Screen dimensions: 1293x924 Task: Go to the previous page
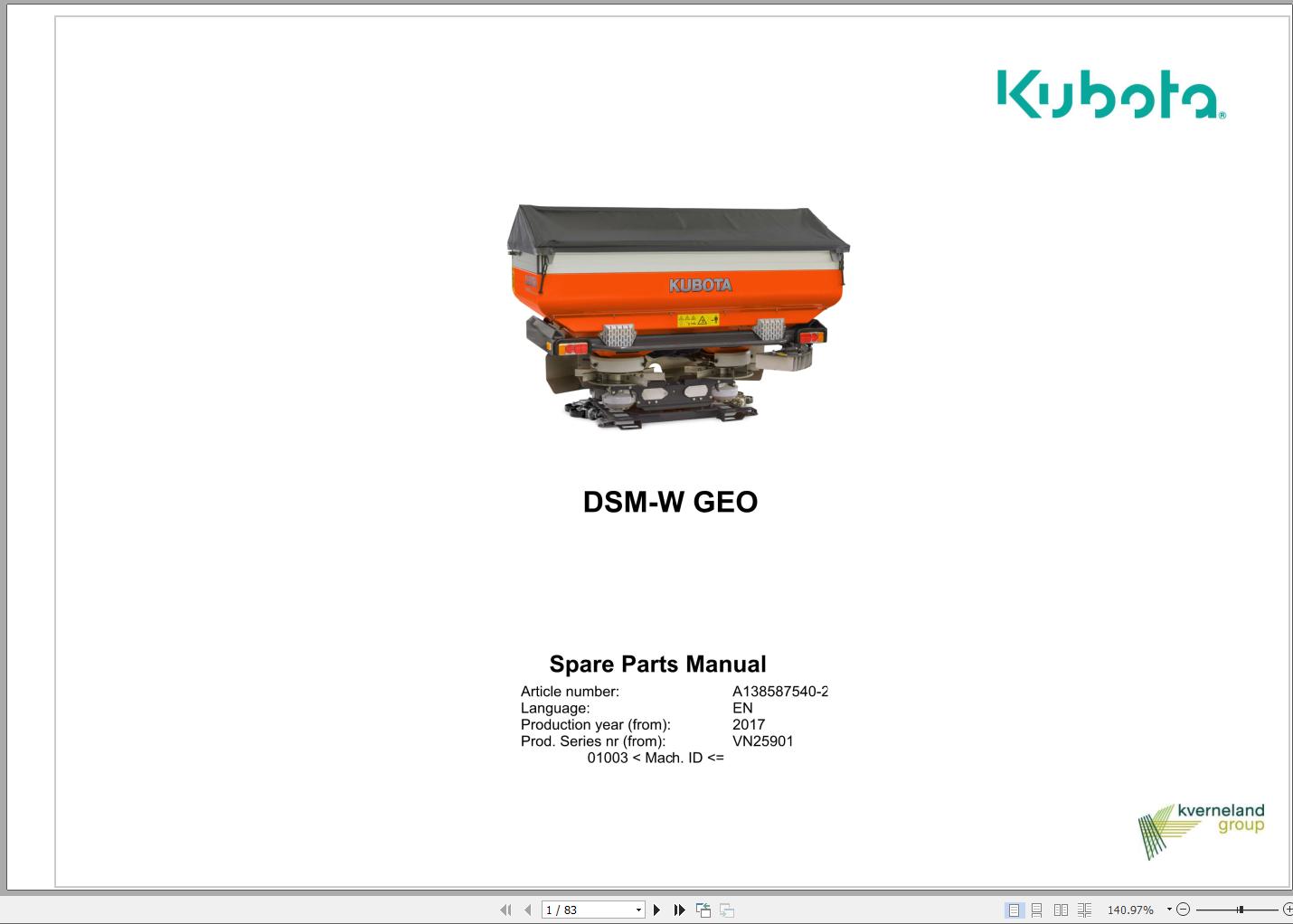525,910
